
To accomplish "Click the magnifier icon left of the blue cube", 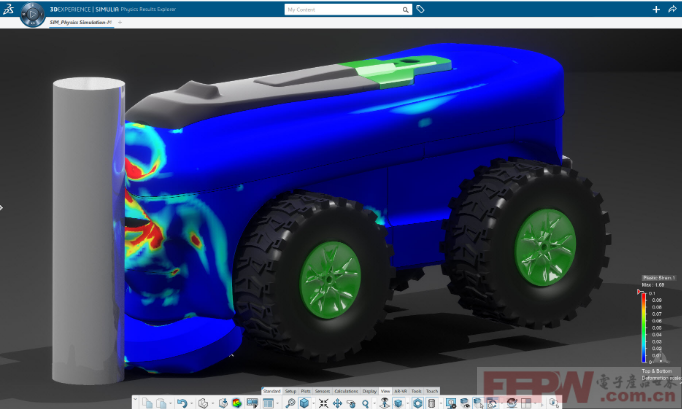I will [x=290, y=403].
